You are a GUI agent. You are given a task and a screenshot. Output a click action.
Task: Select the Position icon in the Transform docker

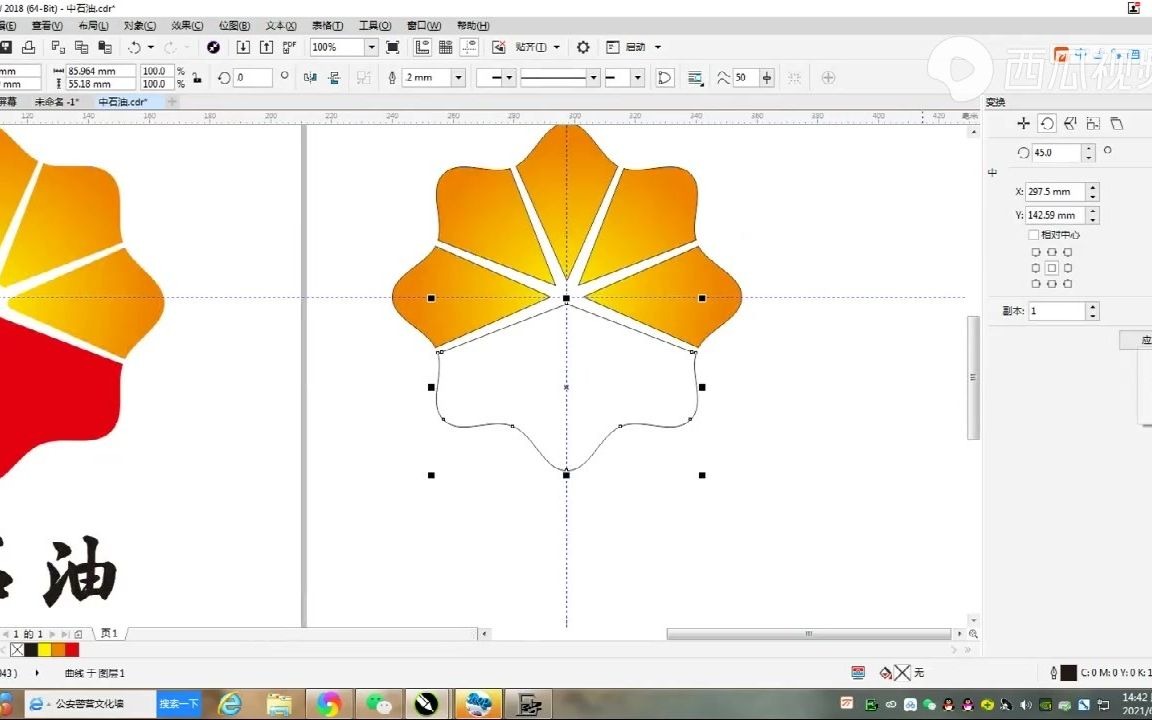1022,122
